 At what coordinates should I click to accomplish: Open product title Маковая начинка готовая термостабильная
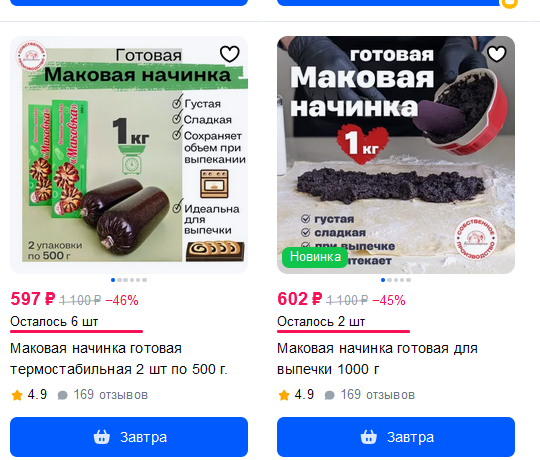(119, 359)
